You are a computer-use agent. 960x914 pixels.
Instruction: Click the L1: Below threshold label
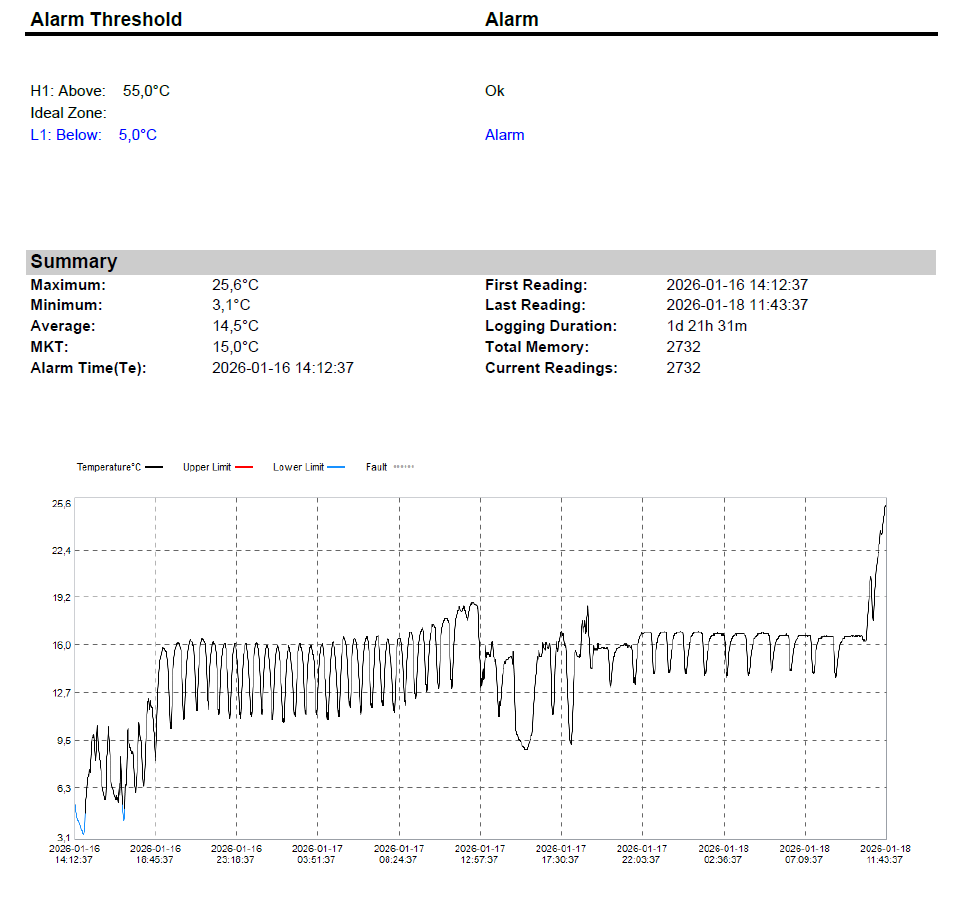pos(66,135)
